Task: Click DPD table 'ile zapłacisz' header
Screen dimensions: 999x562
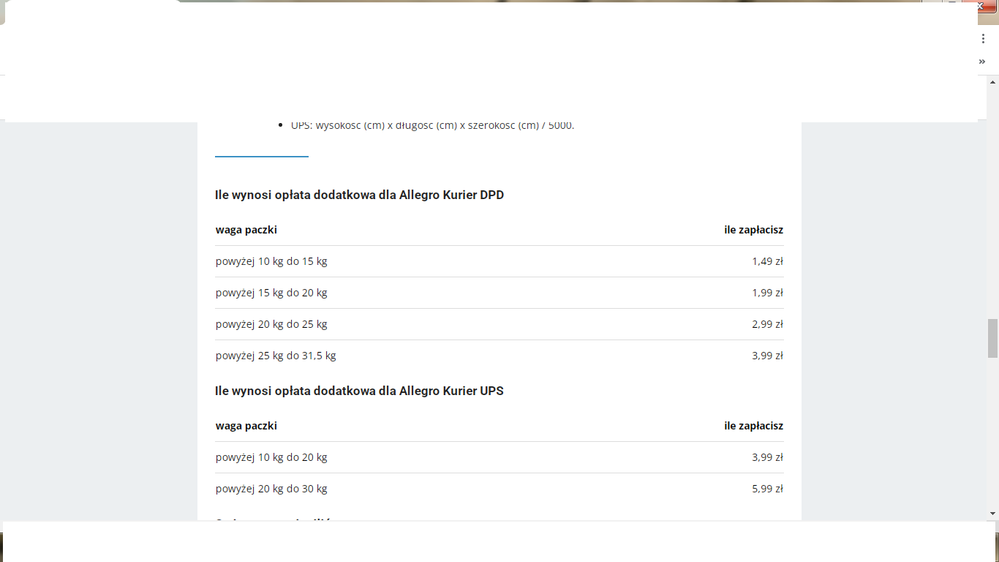Action: (x=753, y=230)
